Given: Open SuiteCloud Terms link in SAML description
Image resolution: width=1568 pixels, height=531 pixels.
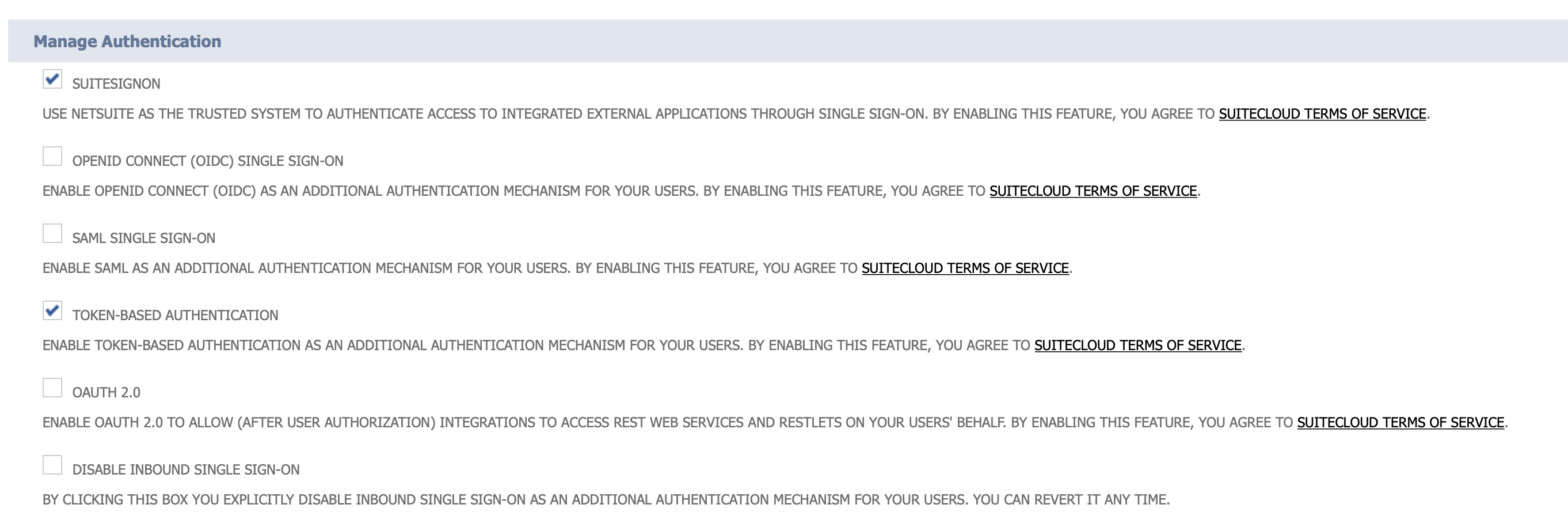Looking at the screenshot, I should (965, 268).
